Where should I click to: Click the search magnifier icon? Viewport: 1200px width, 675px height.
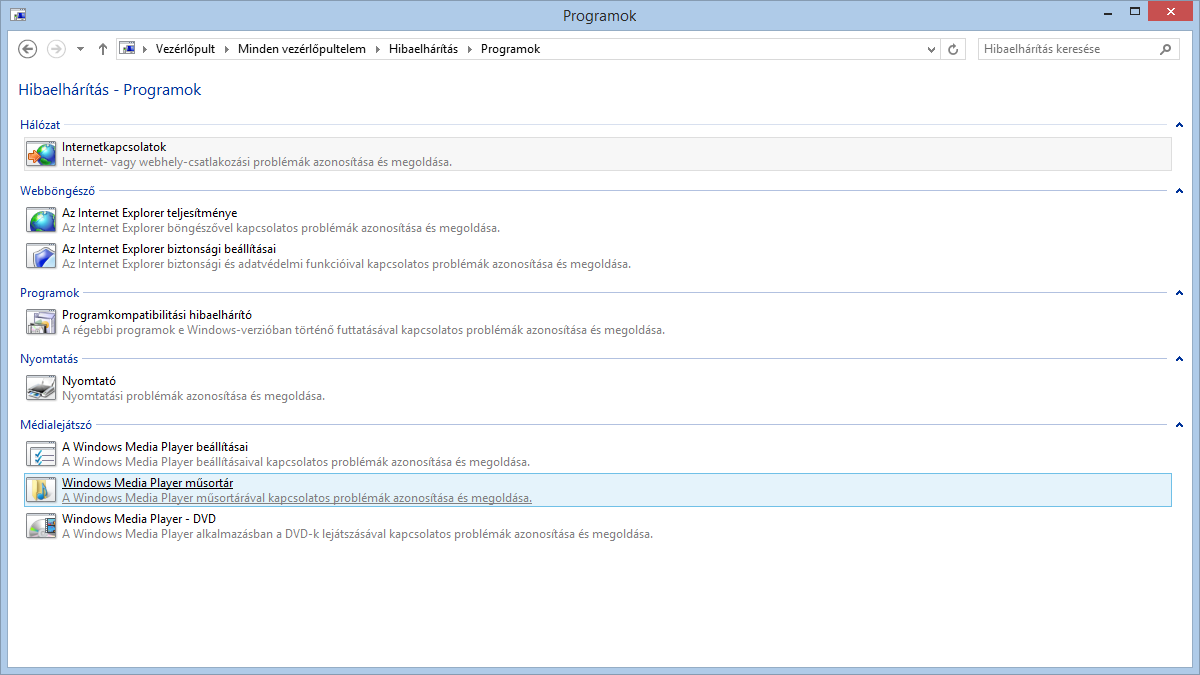point(1165,48)
